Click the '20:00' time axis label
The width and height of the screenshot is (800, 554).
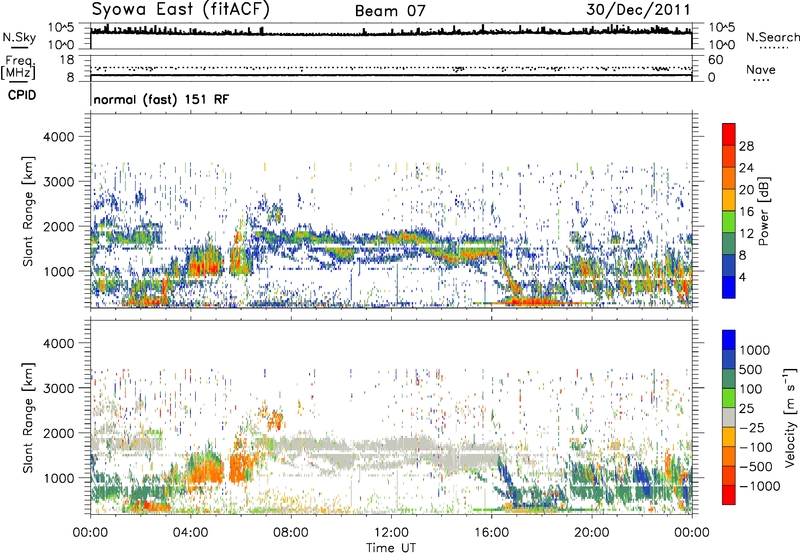point(592,533)
